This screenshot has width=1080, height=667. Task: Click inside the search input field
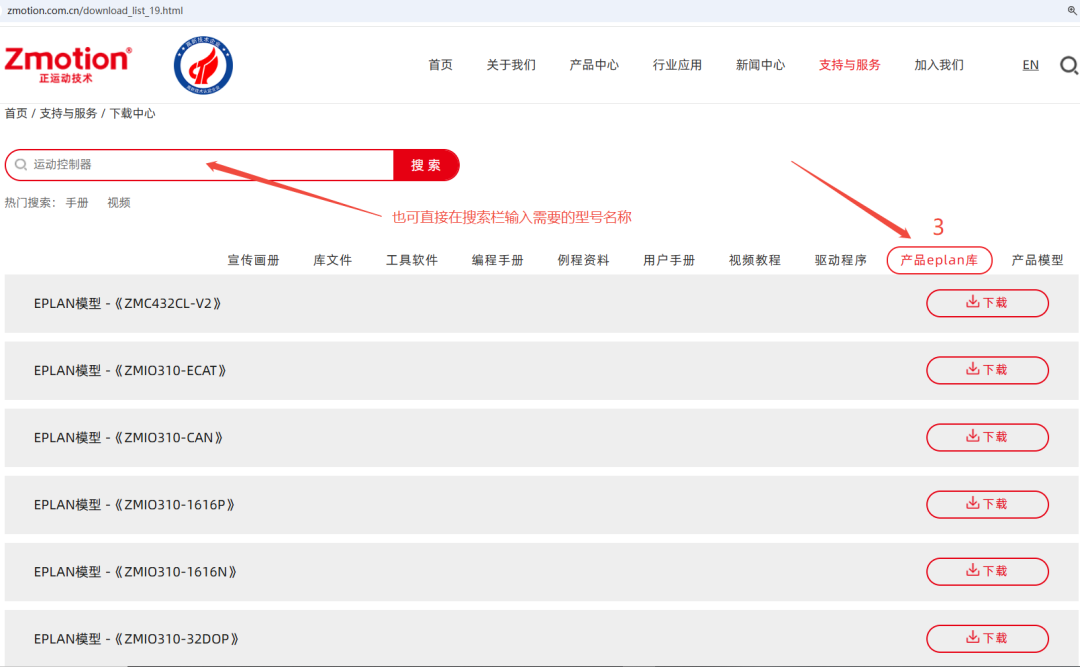[x=200, y=164]
